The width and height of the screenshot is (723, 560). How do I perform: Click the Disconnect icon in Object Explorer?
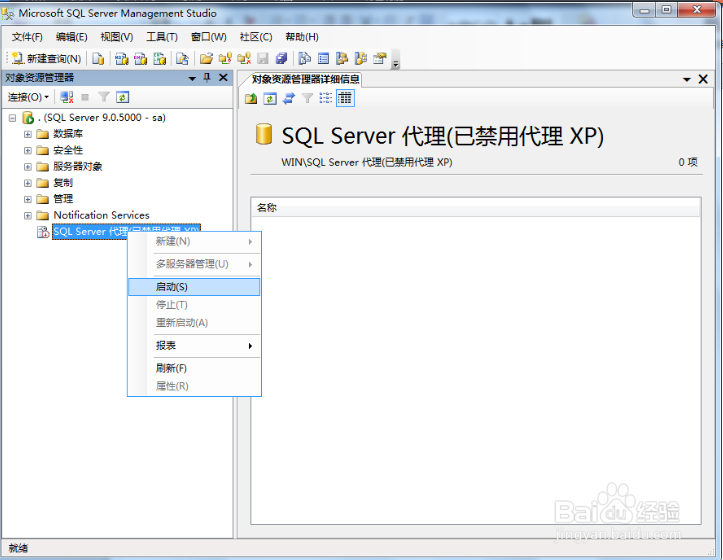[67, 97]
